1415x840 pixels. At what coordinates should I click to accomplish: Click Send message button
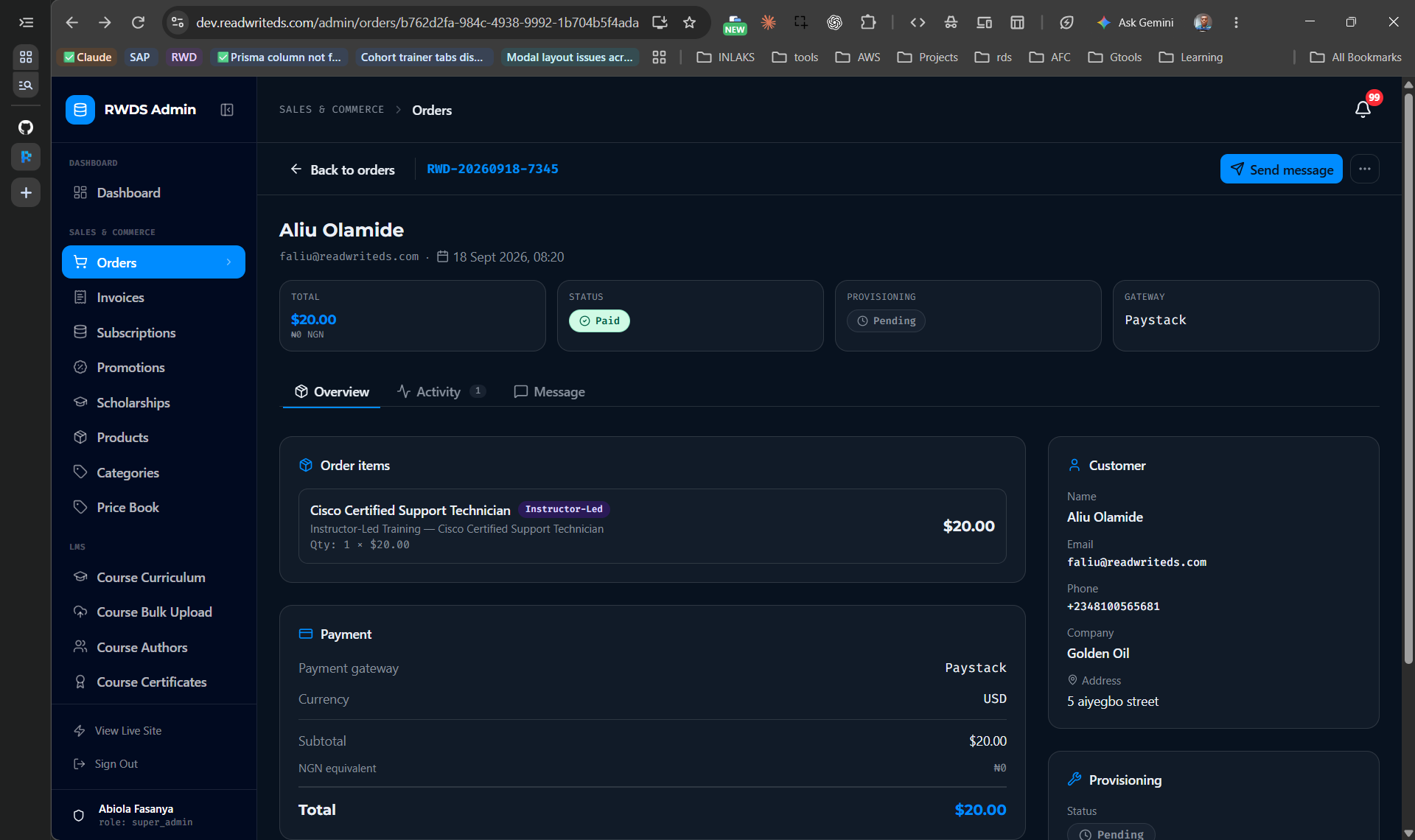[1281, 169]
